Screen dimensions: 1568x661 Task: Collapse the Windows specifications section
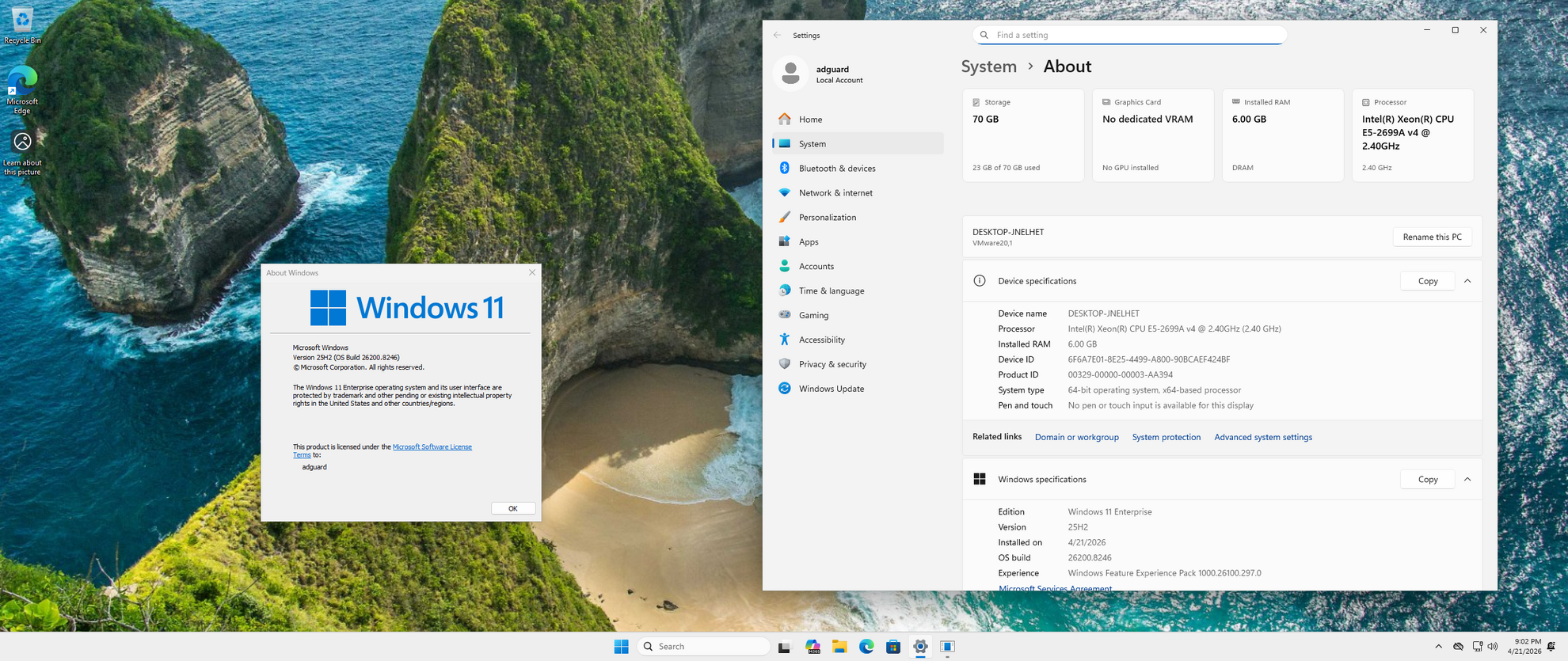(x=1467, y=480)
